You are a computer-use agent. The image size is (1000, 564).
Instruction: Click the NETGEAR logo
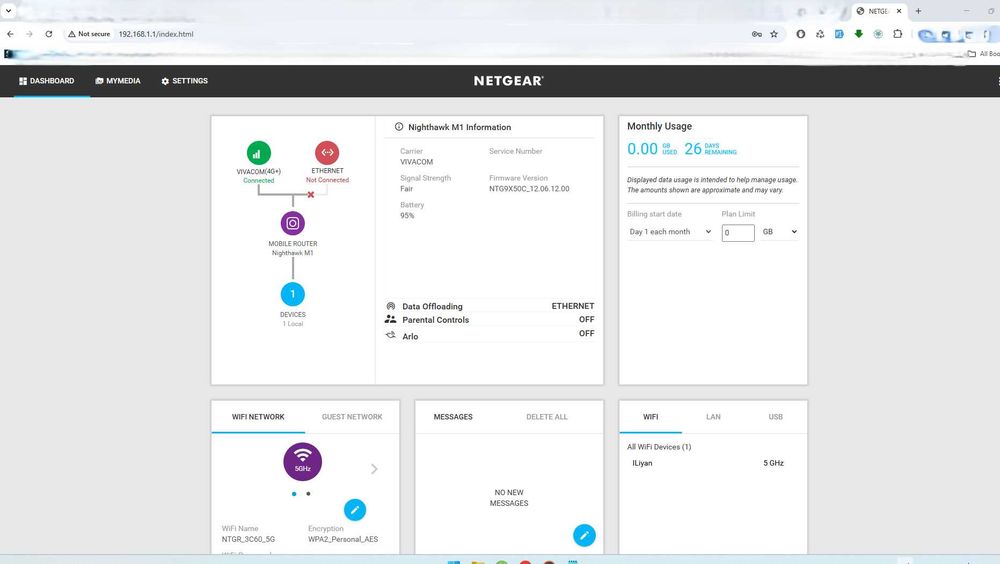(x=508, y=81)
